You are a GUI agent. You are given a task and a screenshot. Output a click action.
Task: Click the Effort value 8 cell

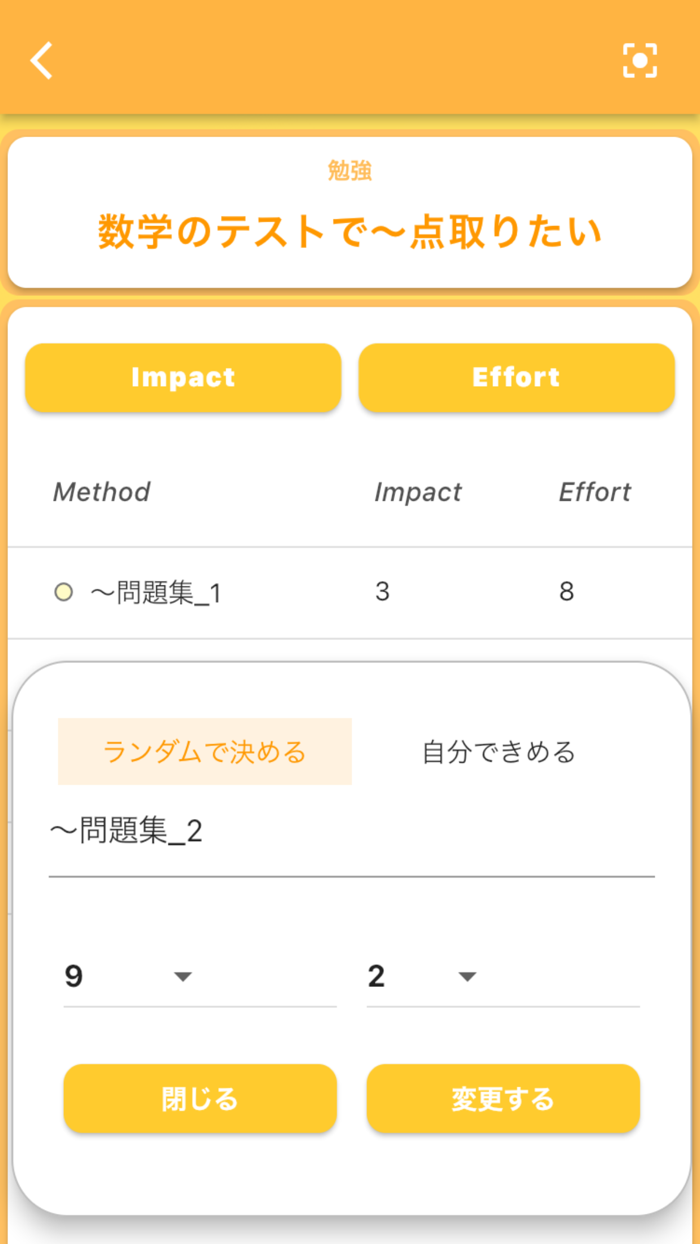click(x=566, y=592)
